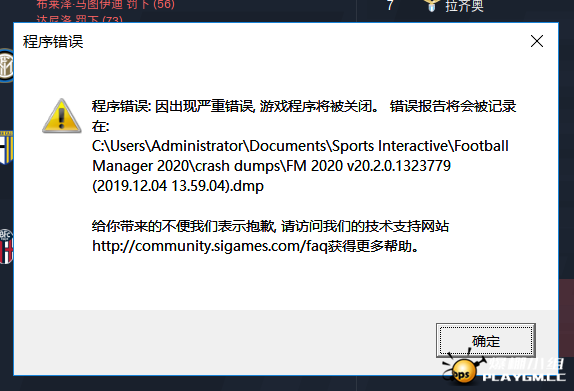The height and width of the screenshot is (391, 574).
Task: Click the Inter Milan club badge behind the dialog
Action: 7,66
